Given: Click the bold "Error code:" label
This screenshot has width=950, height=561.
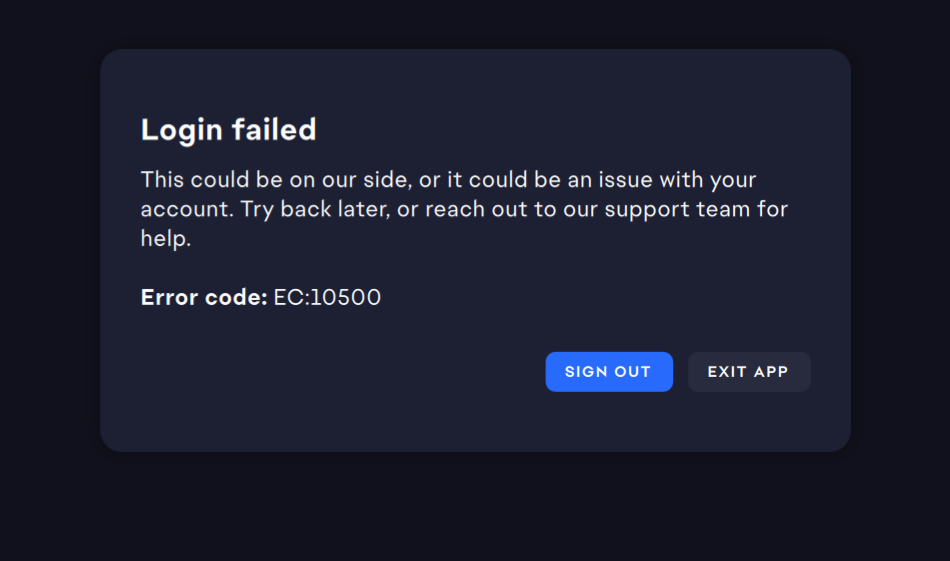Looking at the screenshot, I should (x=204, y=297).
